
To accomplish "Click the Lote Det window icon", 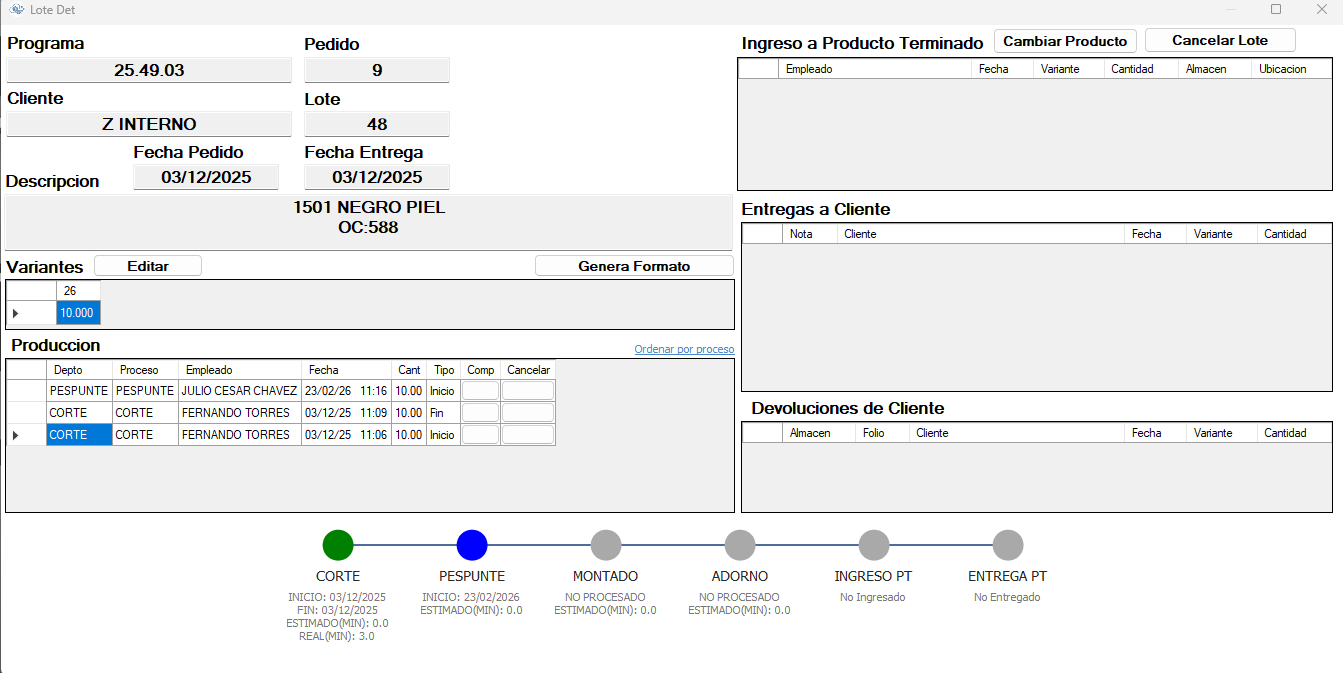I will pyautogui.click(x=17, y=10).
